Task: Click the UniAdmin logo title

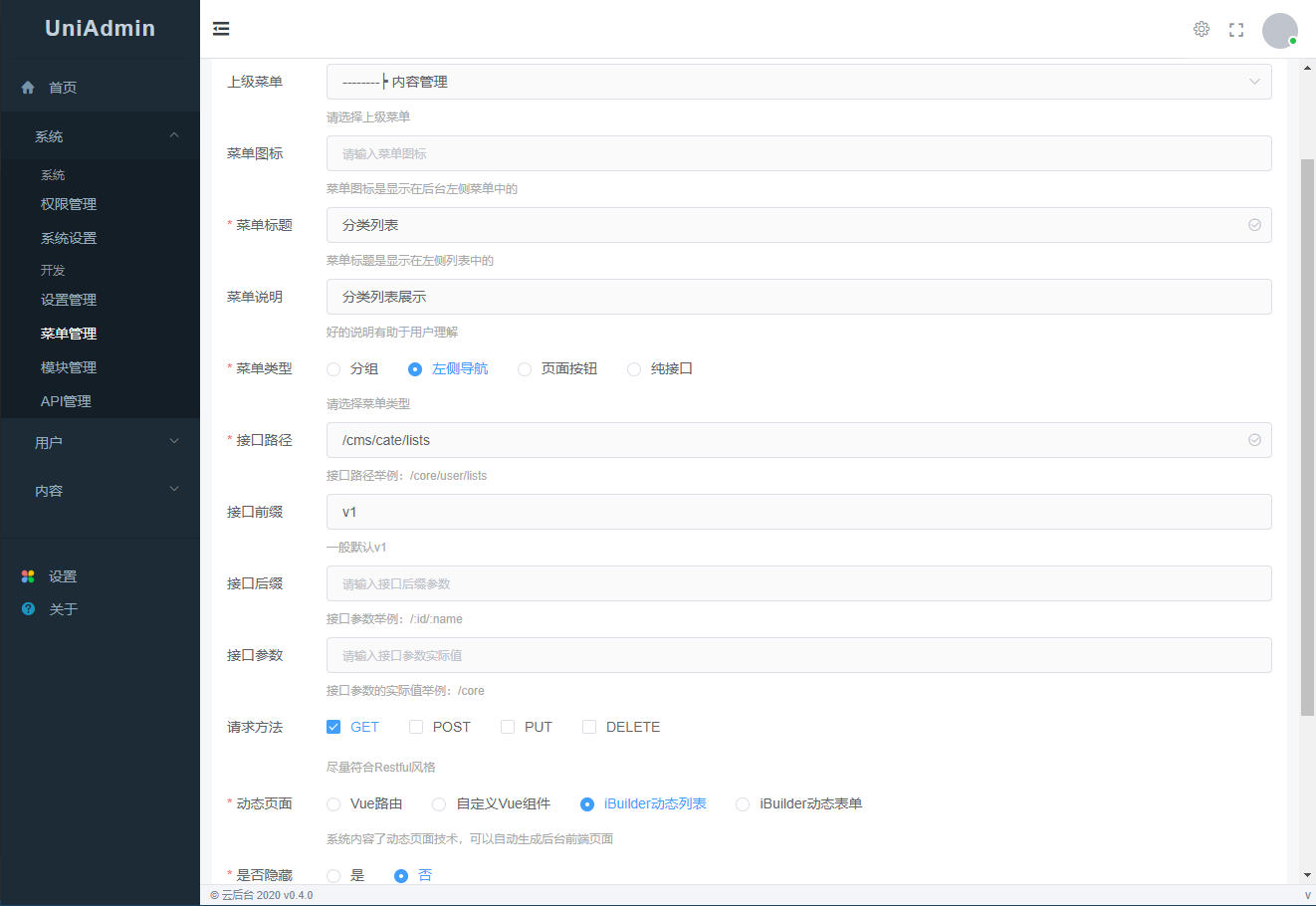Action: (x=100, y=28)
